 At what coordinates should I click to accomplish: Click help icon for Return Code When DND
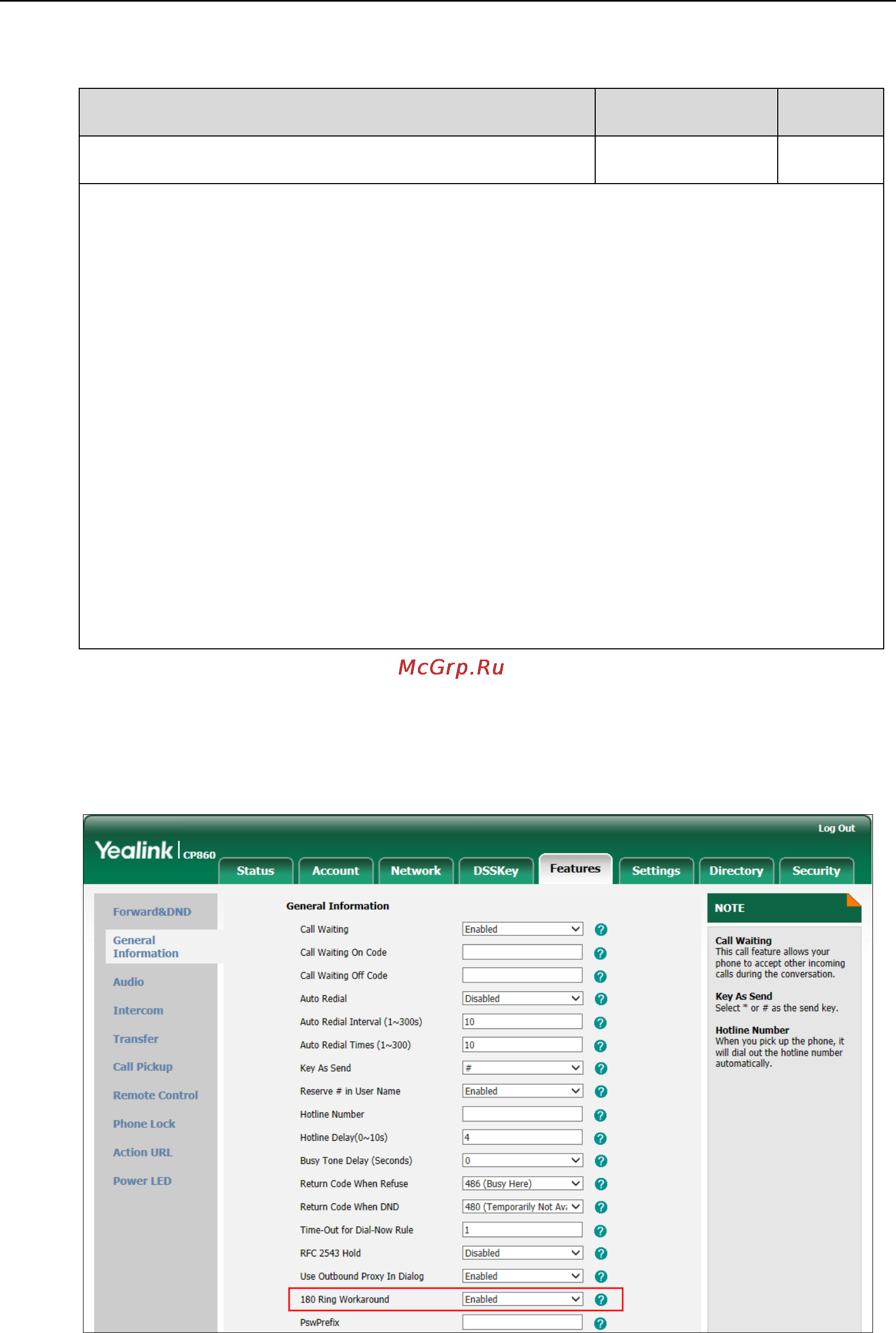pyautogui.click(x=601, y=1207)
